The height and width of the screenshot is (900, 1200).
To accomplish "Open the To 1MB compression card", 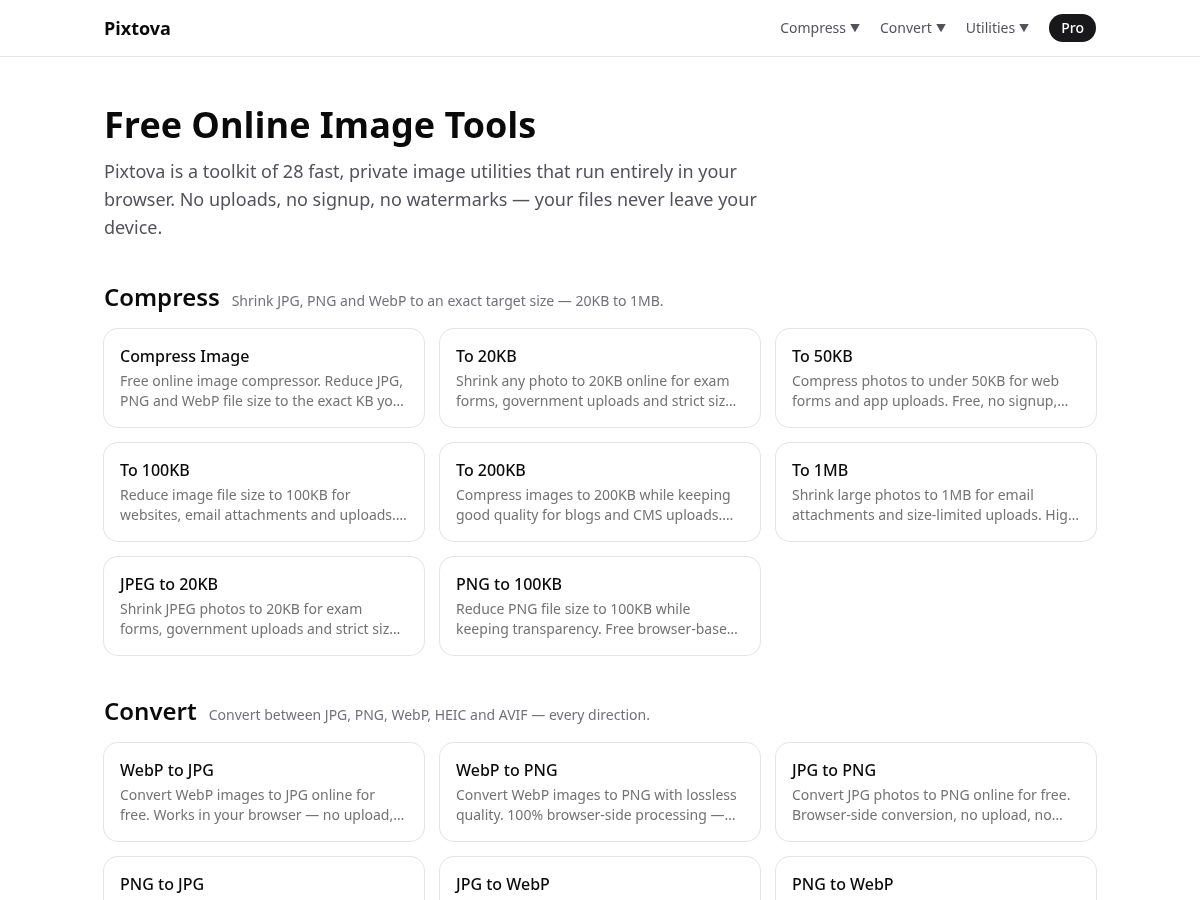I will (936, 492).
